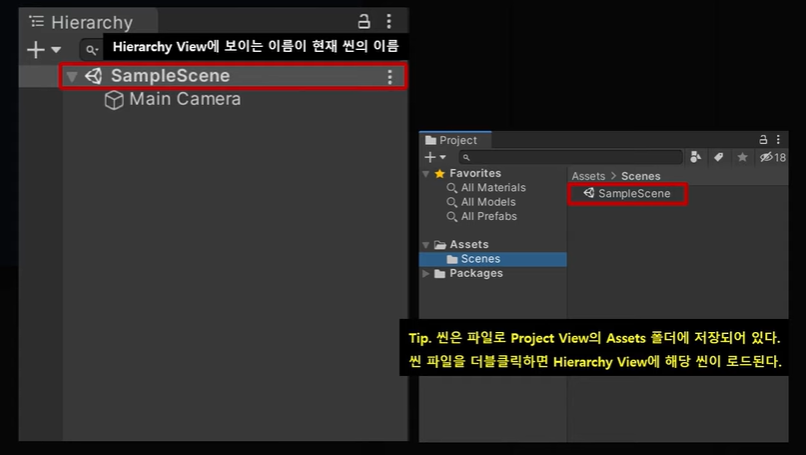The height and width of the screenshot is (455, 806).
Task: Click the Favorites star save-search icon
Action: pyautogui.click(x=742, y=157)
